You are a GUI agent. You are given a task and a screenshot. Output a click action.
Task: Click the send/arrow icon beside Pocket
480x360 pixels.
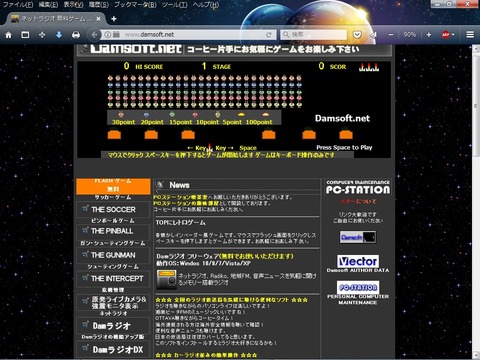[x=374, y=35]
